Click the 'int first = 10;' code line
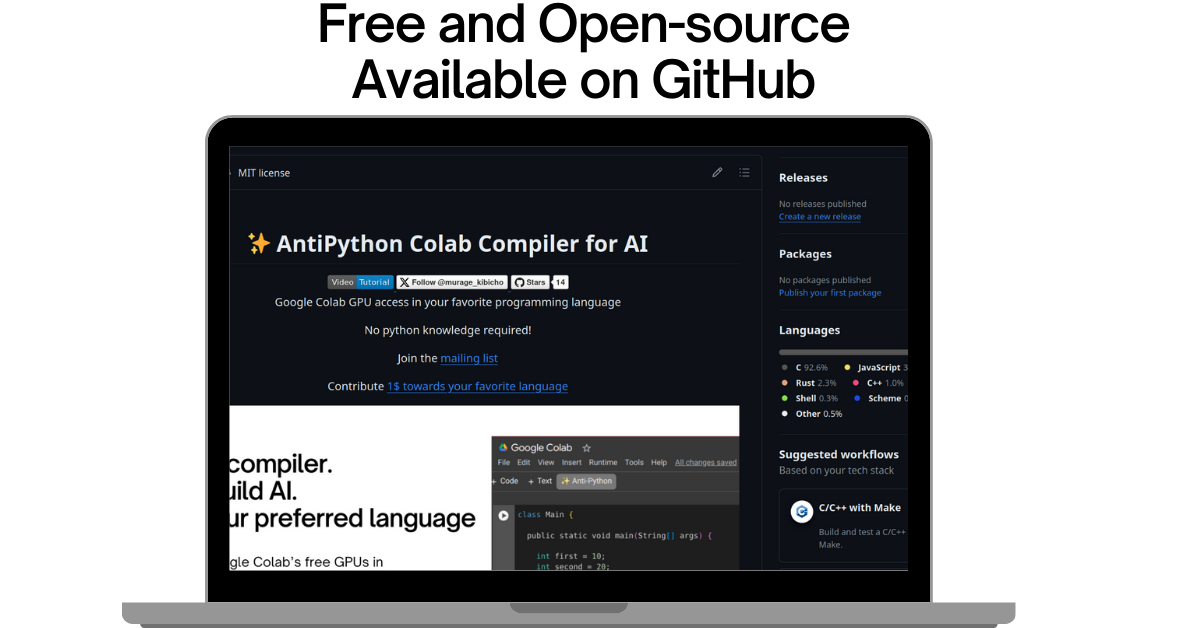1200x628 pixels. click(x=570, y=556)
